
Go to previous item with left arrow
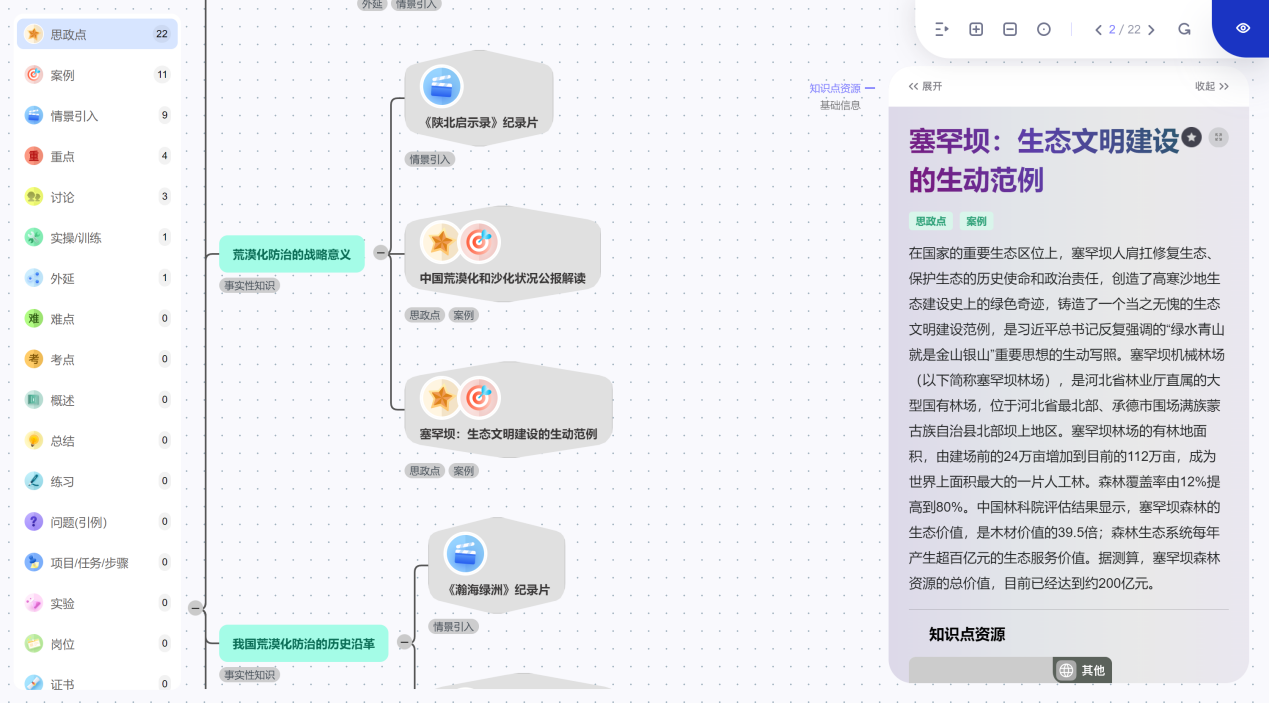click(x=1098, y=30)
